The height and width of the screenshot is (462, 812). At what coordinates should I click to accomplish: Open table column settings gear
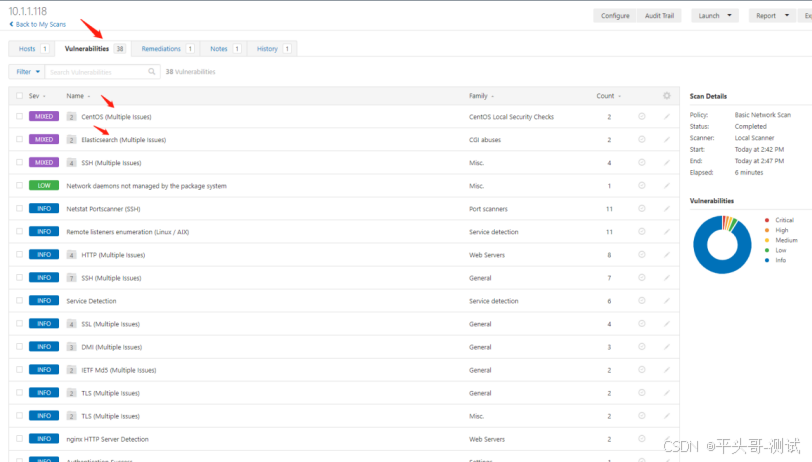666,96
